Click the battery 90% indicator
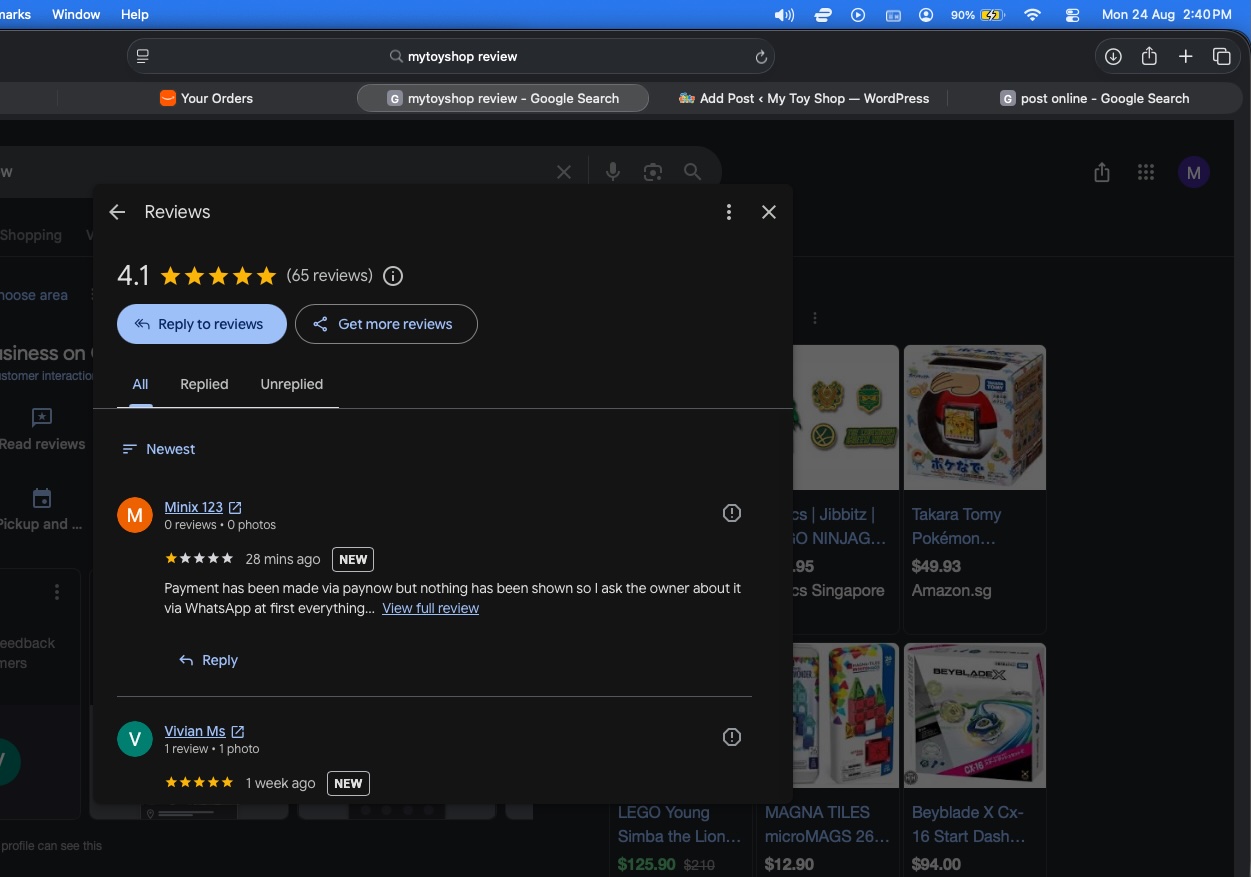This screenshot has width=1251, height=877. 976,15
